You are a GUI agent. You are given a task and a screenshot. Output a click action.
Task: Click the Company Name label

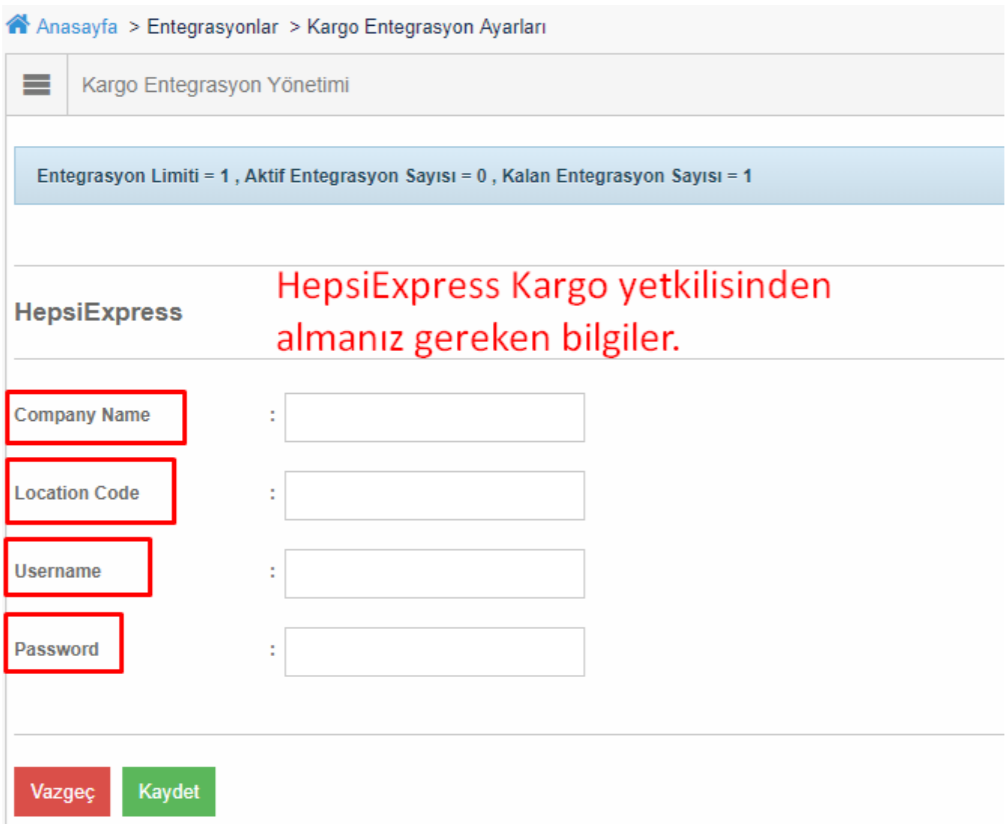[x=82, y=415]
